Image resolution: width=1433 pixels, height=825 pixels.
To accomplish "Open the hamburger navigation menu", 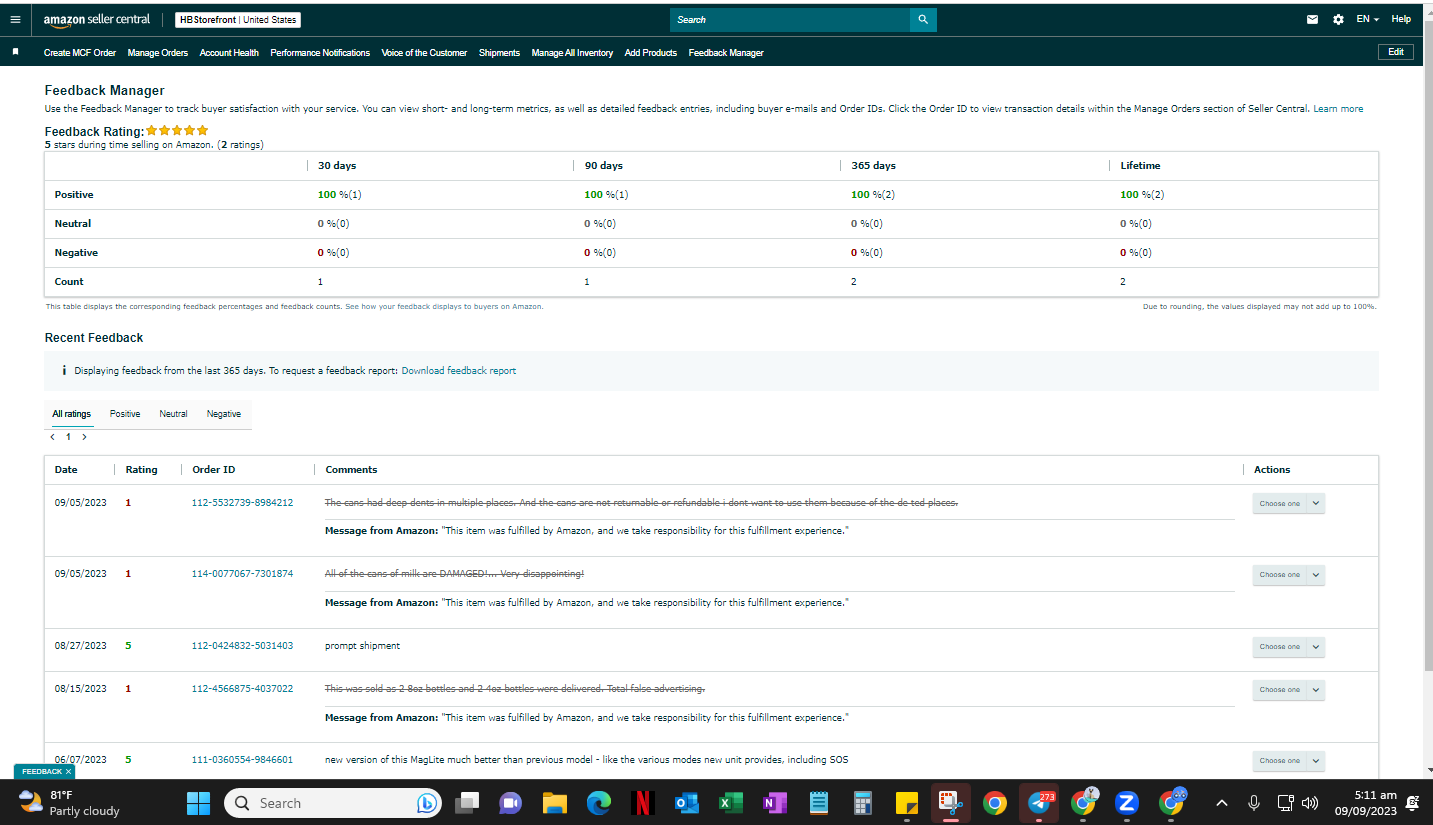I will [x=15, y=19].
